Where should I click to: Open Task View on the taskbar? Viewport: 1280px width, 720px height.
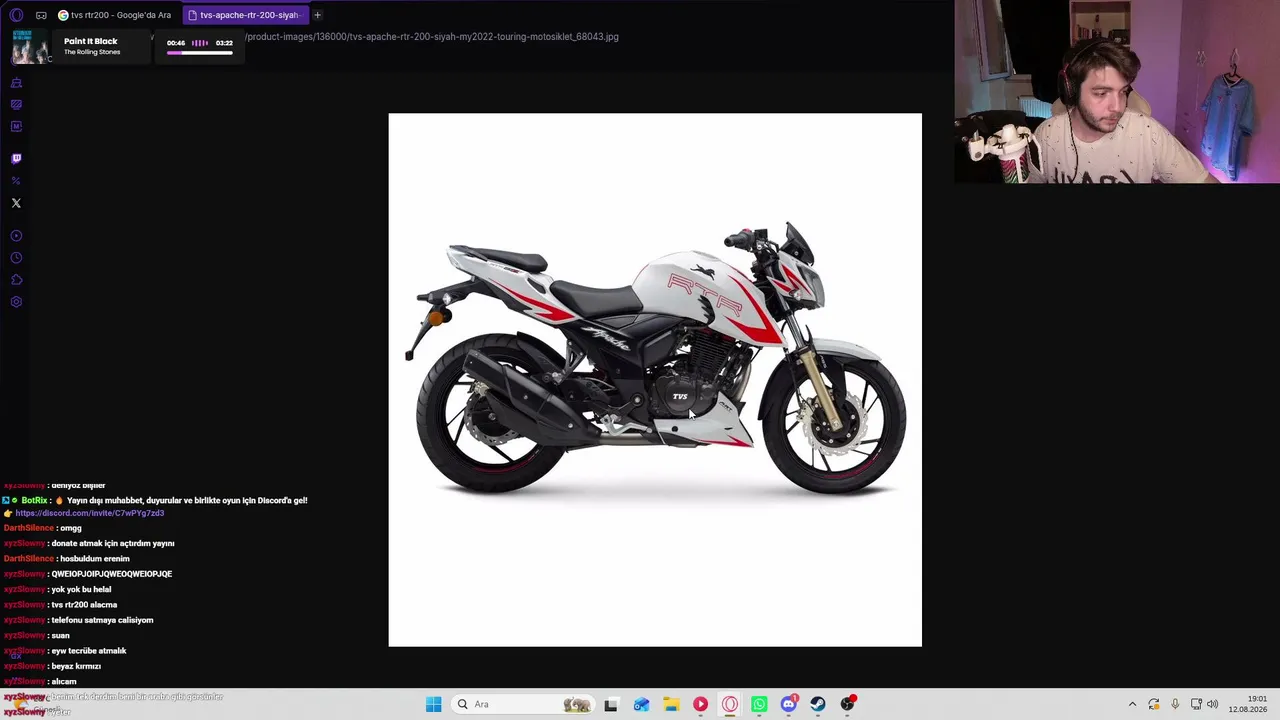611,704
